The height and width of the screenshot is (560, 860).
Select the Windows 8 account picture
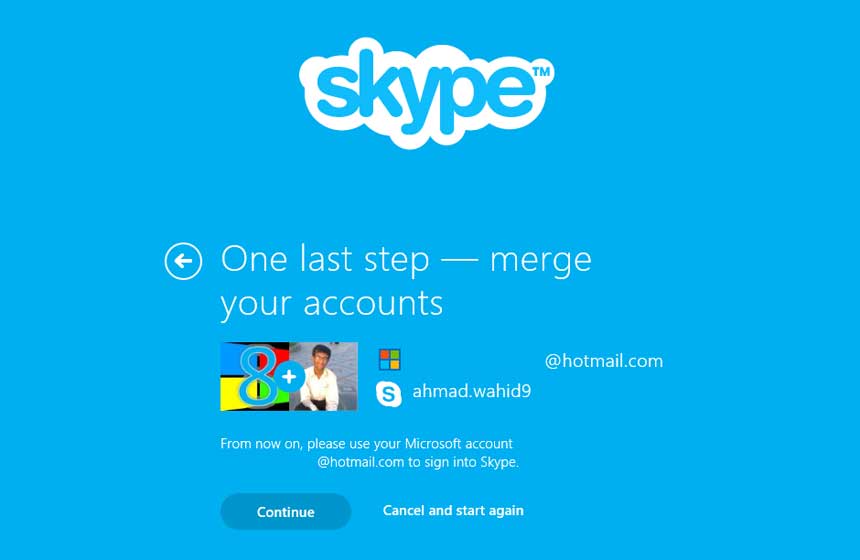255,376
